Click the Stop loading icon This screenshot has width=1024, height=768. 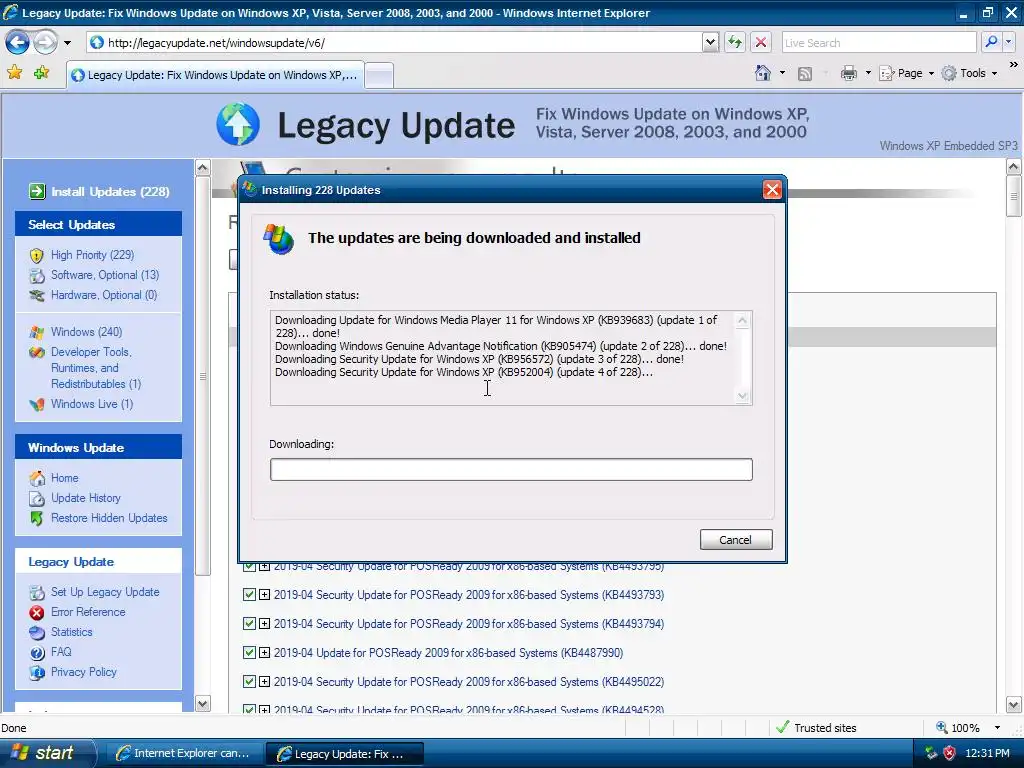(761, 43)
